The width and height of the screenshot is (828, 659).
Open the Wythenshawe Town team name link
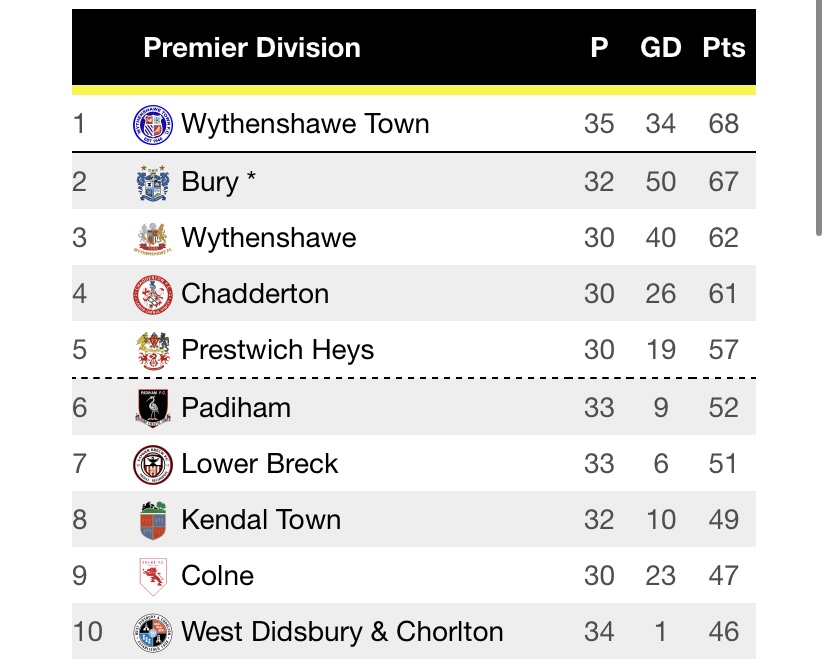tap(305, 124)
